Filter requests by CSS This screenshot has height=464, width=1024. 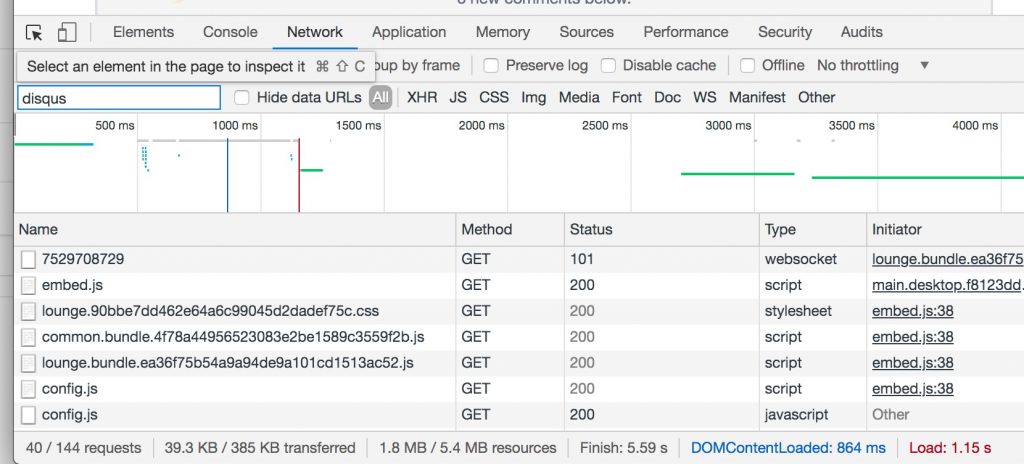[x=494, y=97]
